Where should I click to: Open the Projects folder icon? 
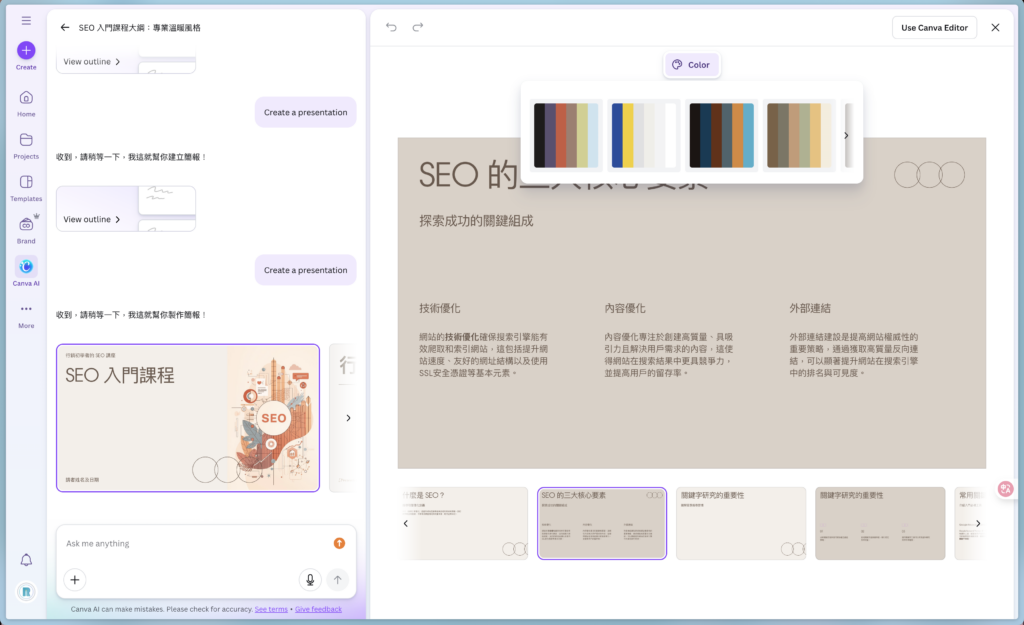pos(26,140)
